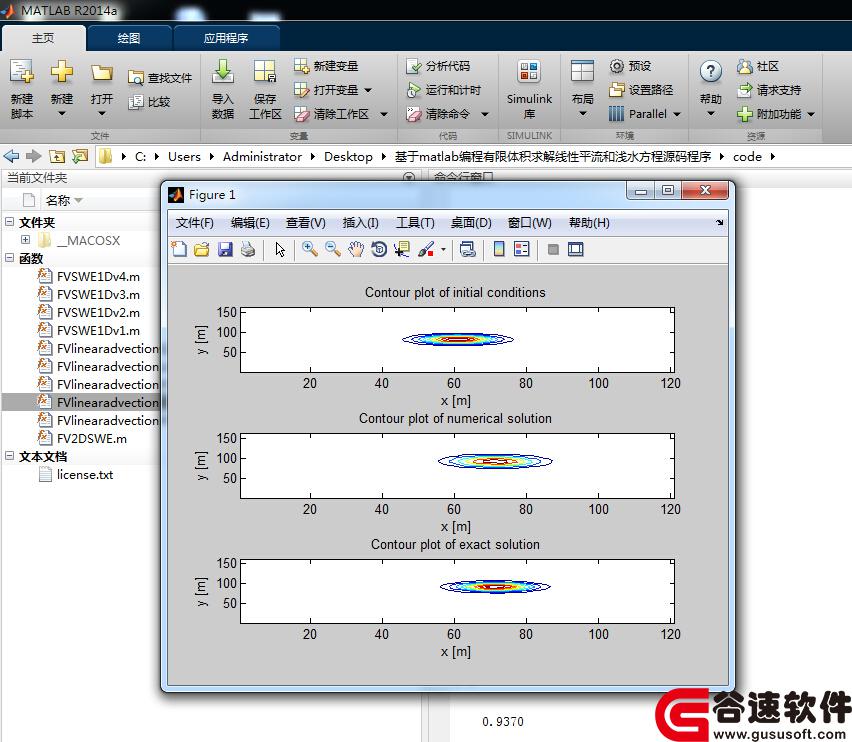Open Edit (编辑) menu in Figure 1
Screen dimensions: 852x742
tap(250, 223)
